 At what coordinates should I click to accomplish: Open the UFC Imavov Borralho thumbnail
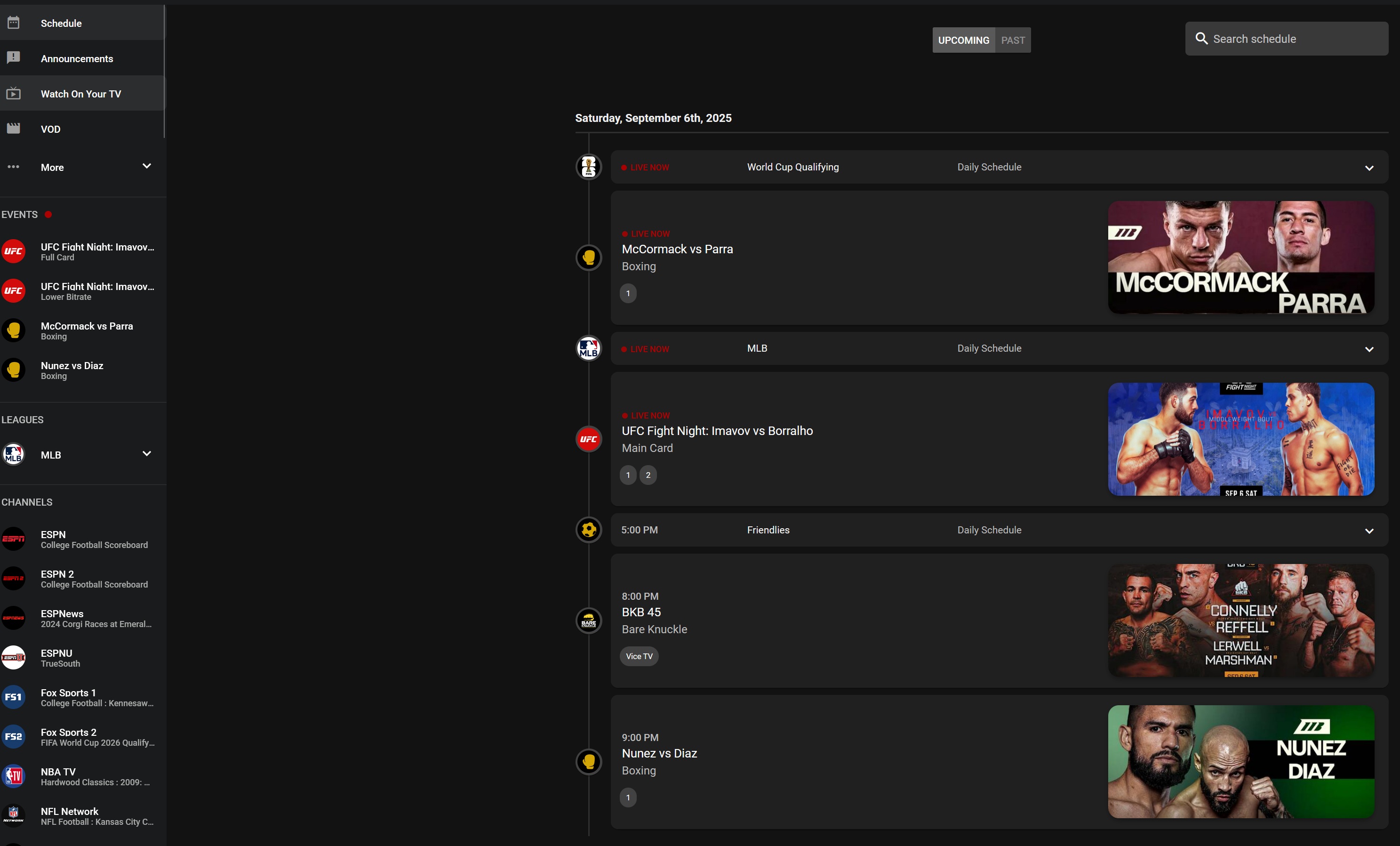1241,439
